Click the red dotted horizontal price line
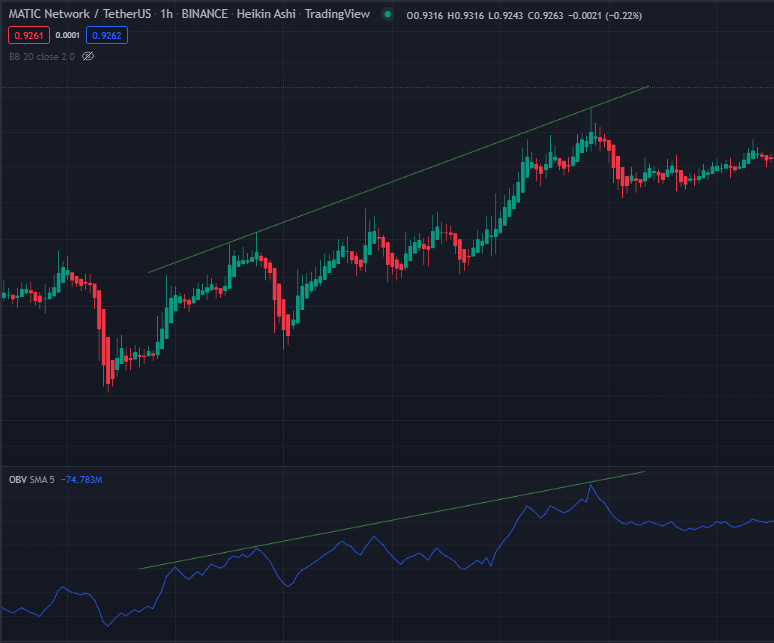 point(387,88)
